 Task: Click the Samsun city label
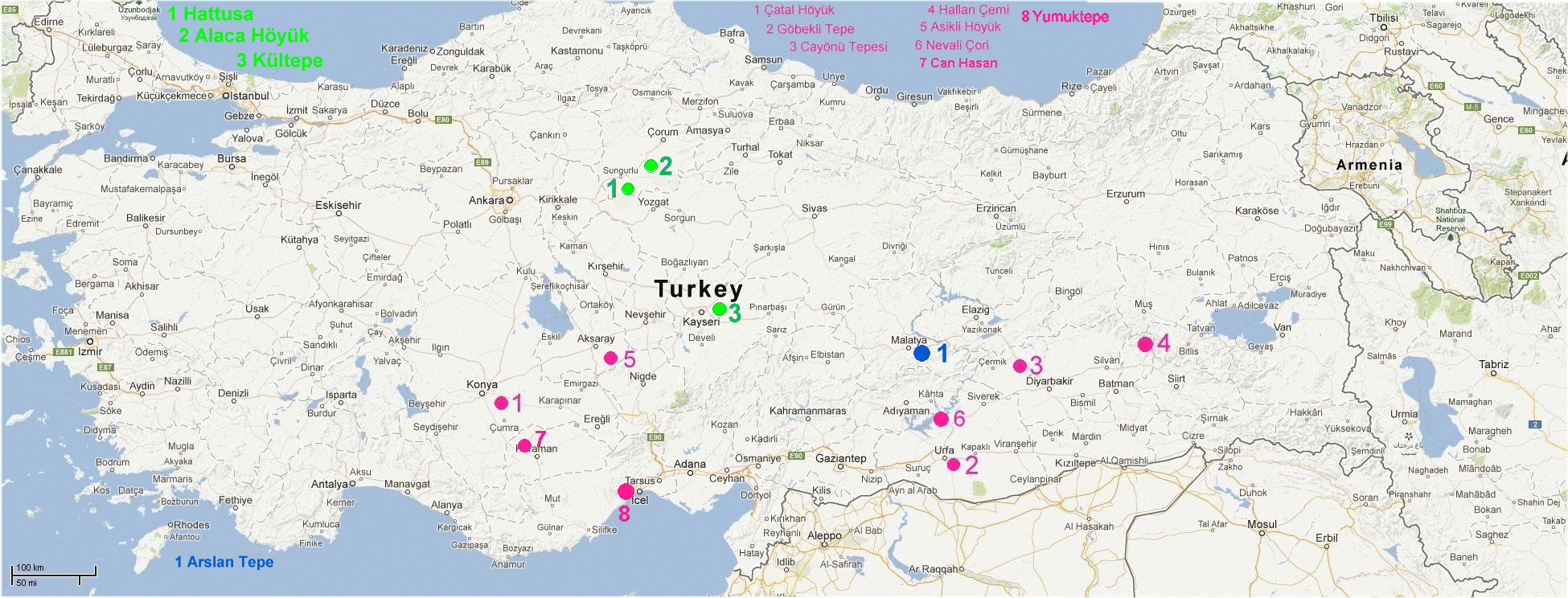[763, 59]
